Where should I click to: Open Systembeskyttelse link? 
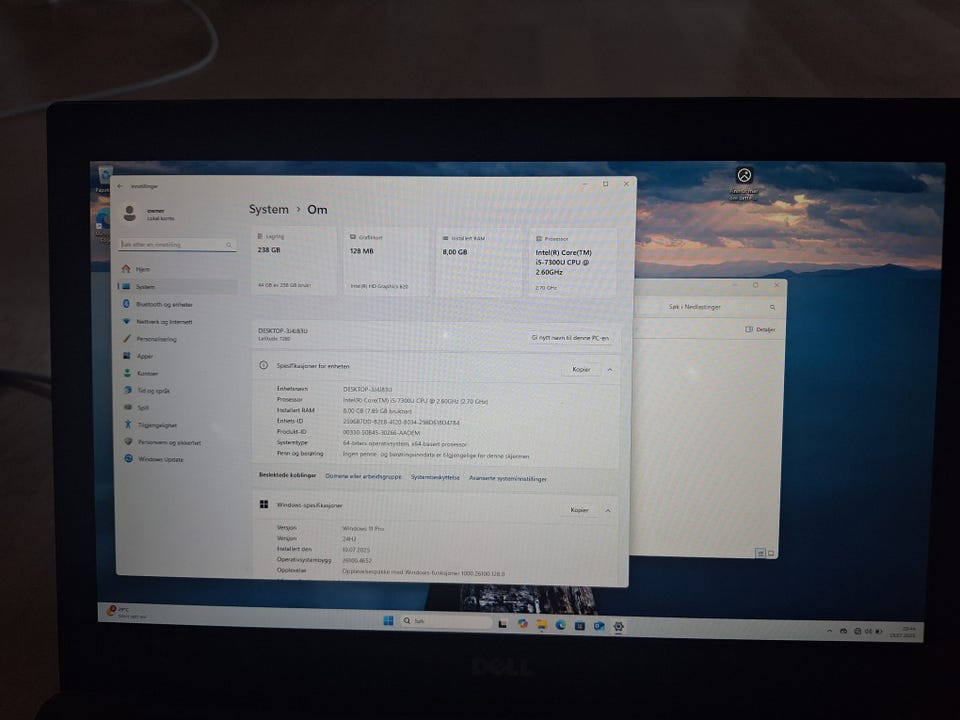pyautogui.click(x=435, y=478)
